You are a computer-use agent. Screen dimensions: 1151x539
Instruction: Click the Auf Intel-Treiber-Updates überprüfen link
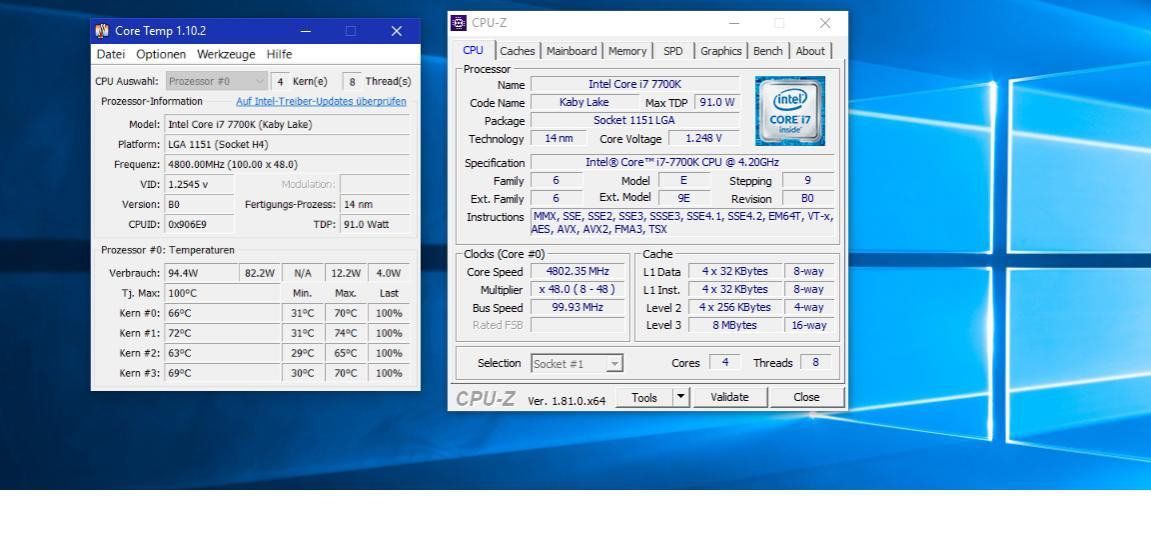coord(321,101)
